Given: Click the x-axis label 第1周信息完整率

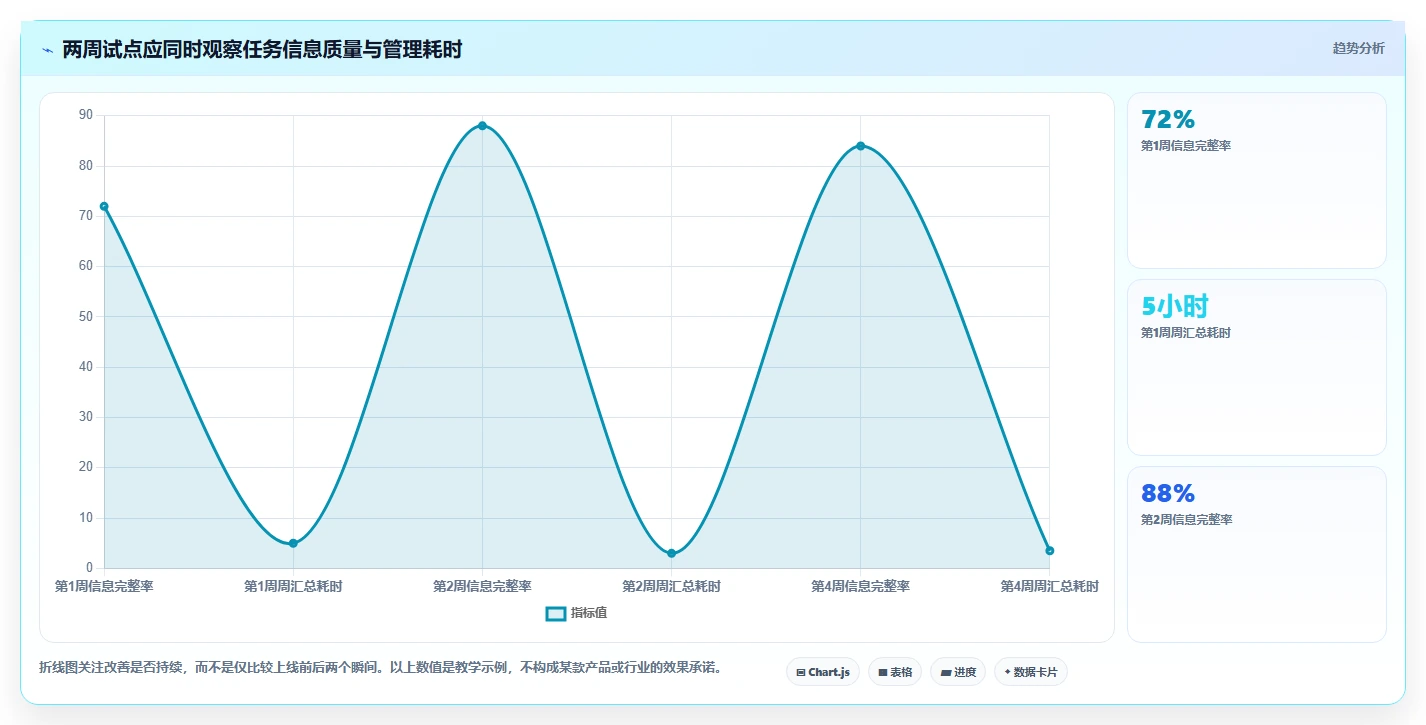Looking at the screenshot, I should pyautogui.click(x=104, y=586).
